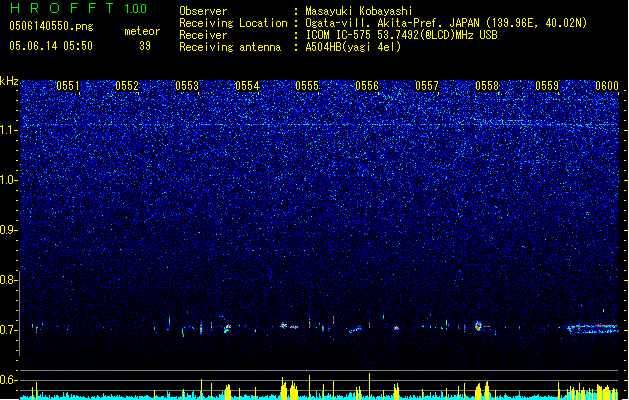This screenshot has width=629, height=400.
Task: Click the A504HB(yagi 4el) antenna text
Action: [353, 47]
